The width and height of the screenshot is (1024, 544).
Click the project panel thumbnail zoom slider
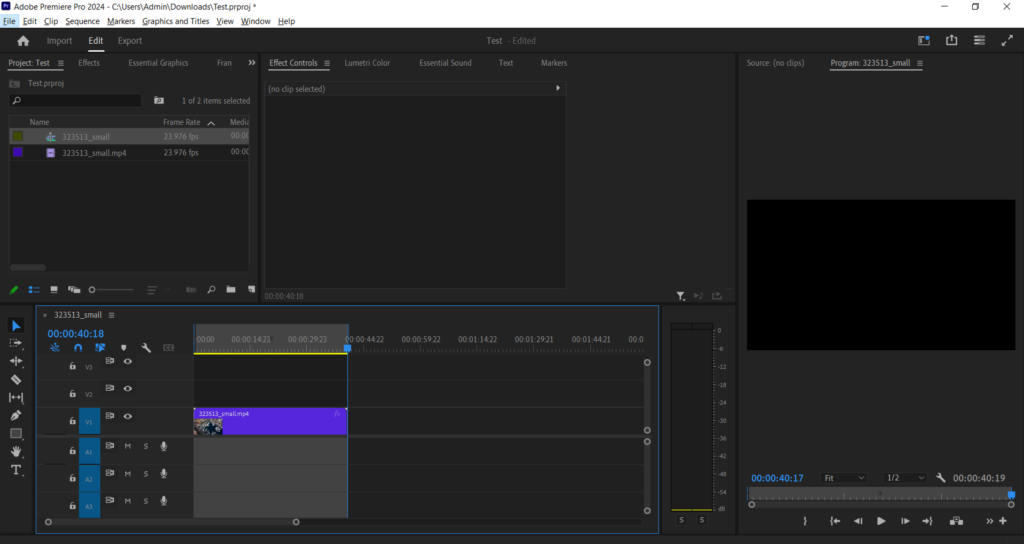pos(93,290)
